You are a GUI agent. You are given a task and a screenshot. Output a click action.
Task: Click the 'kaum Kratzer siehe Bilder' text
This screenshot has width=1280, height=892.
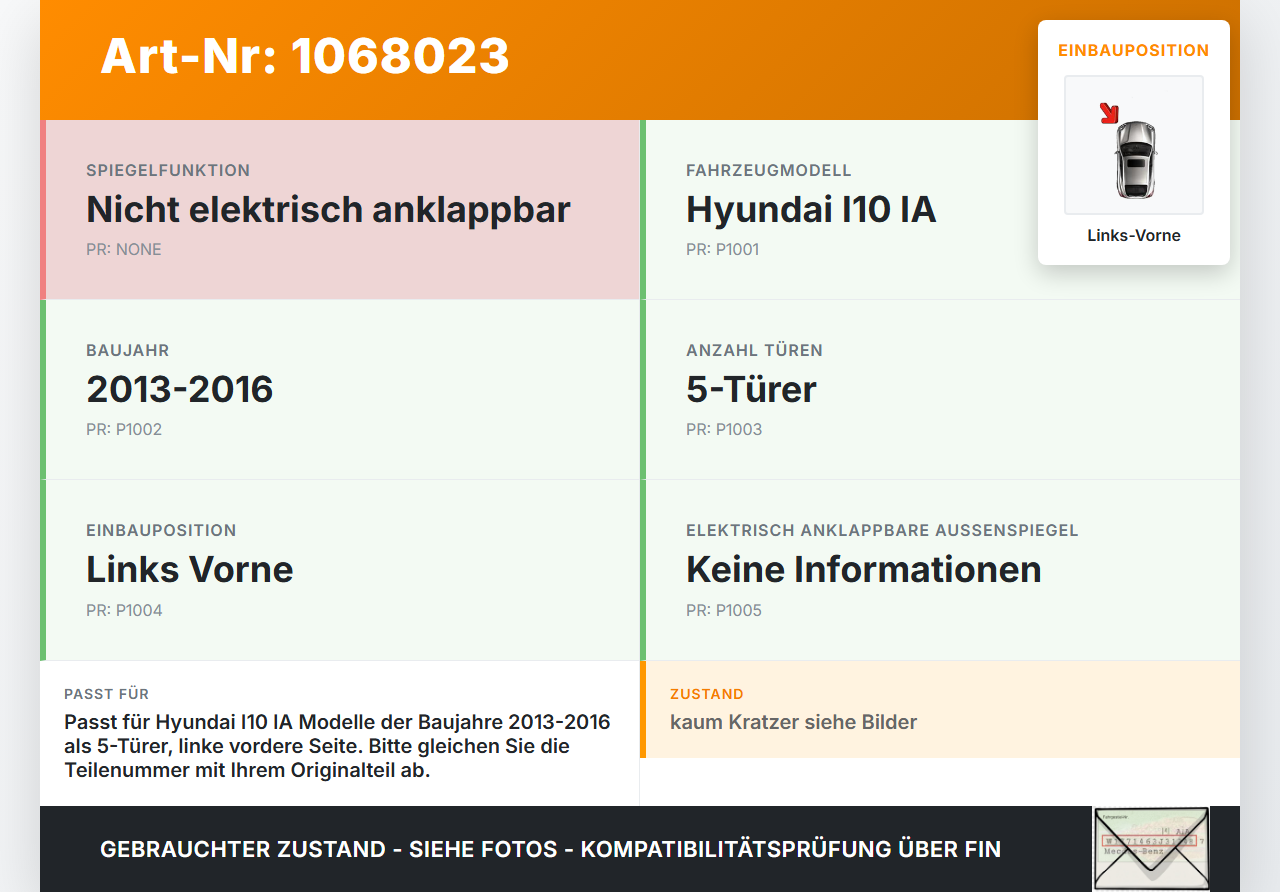[x=793, y=722]
